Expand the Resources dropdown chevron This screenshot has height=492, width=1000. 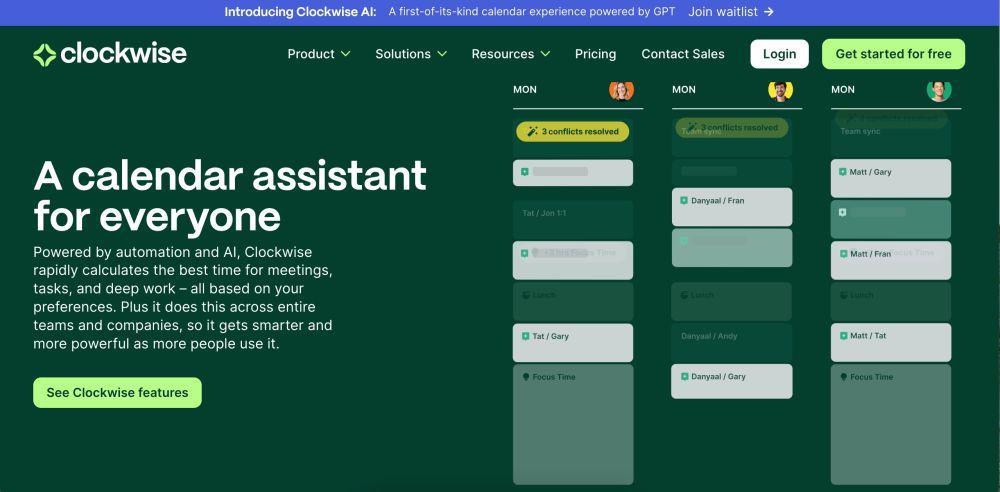click(545, 54)
